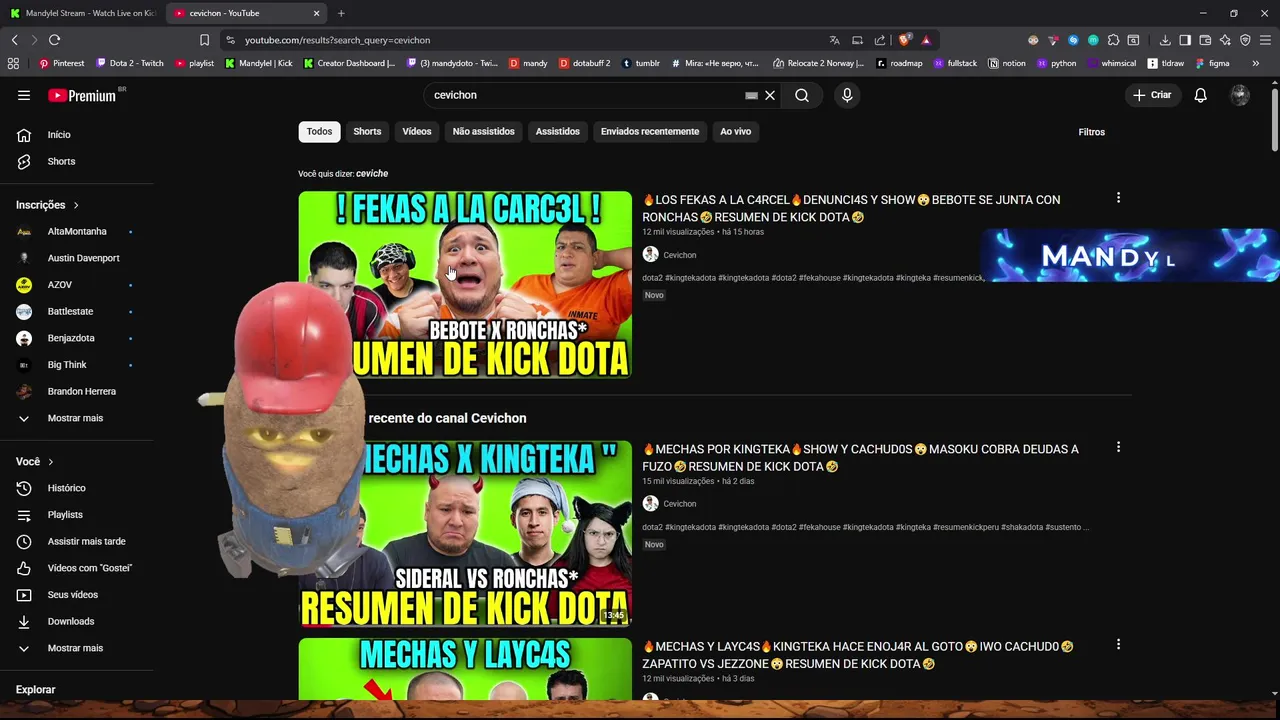This screenshot has height=720, width=1280.
Task: Open the Brave VPN shield icon
Action: [x=1245, y=40]
